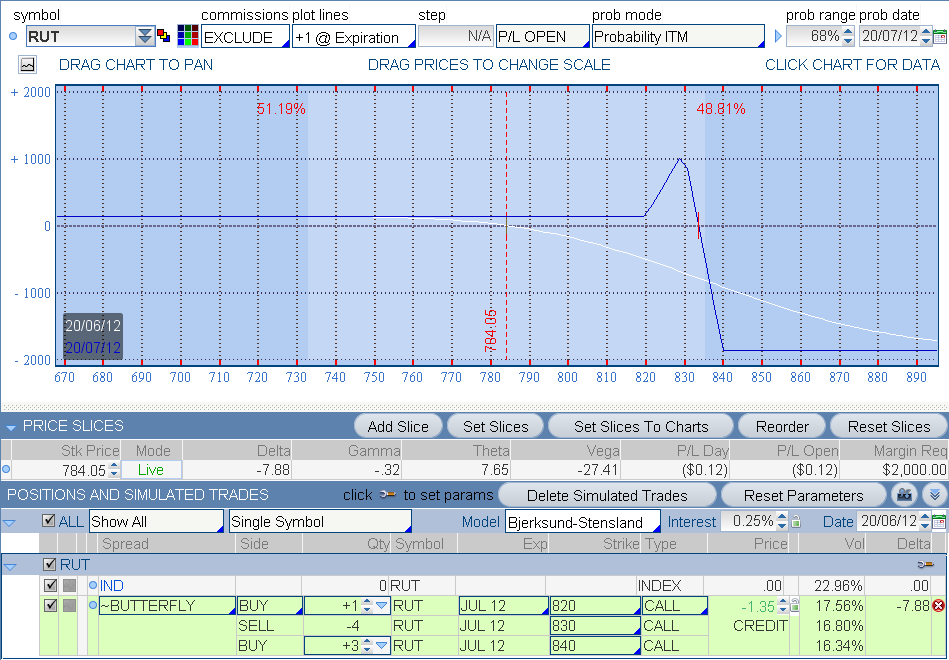Image resolution: width=949 pixels, height=660 pixels.
Task: Click the interest rate lock icon
Action: coord(795,522)
